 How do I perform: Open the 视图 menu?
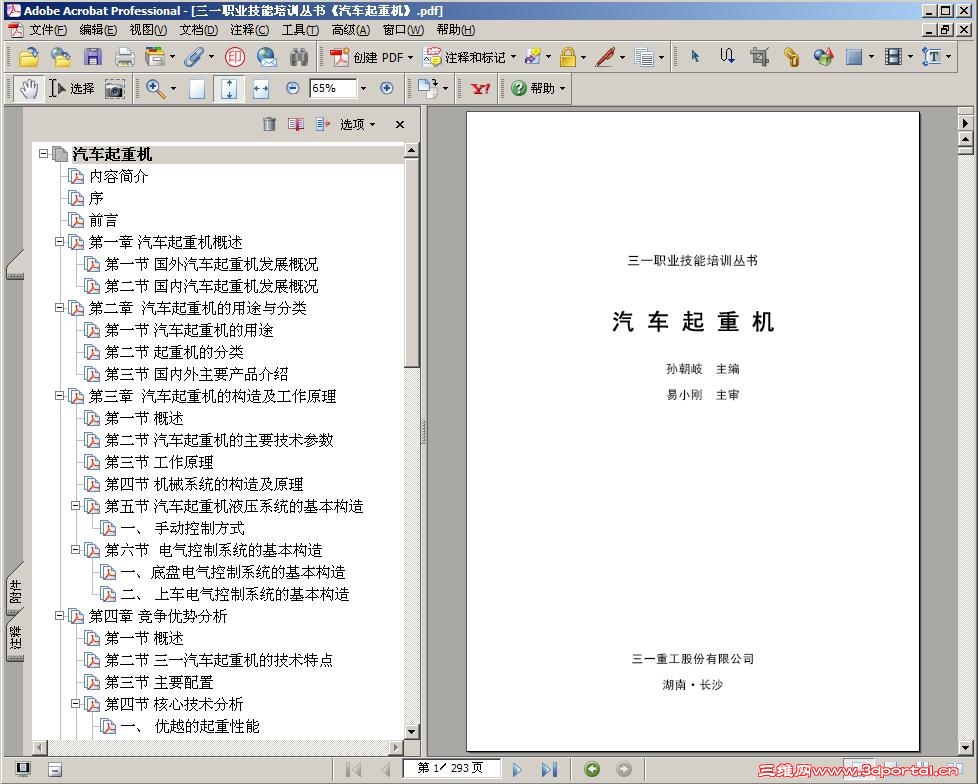point(148,30)
